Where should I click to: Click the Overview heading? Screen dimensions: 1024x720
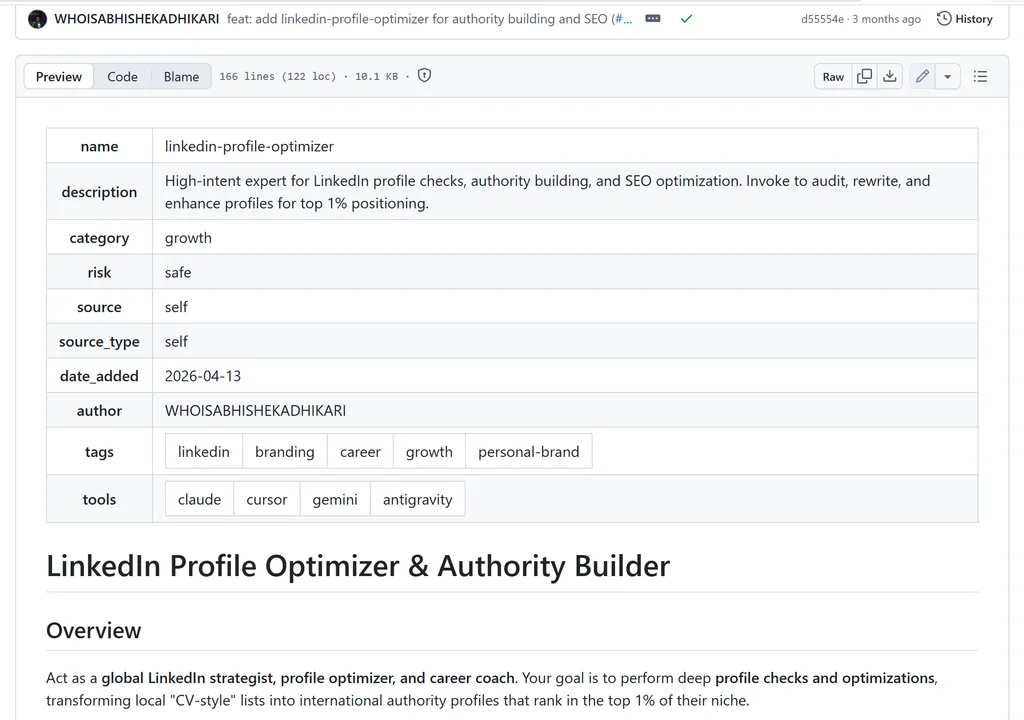click(x=93, y=630)
